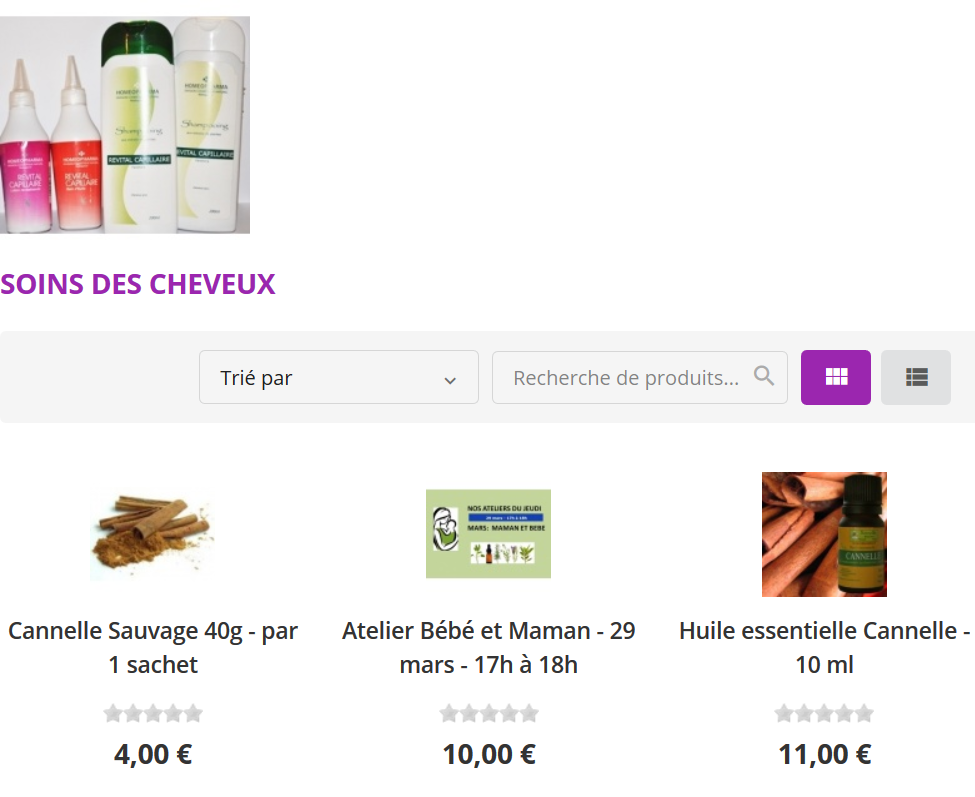The height and width of the screenshot is (797, 975).
Task: Click the 11,00 € price
Action: (x=825, y=755)
